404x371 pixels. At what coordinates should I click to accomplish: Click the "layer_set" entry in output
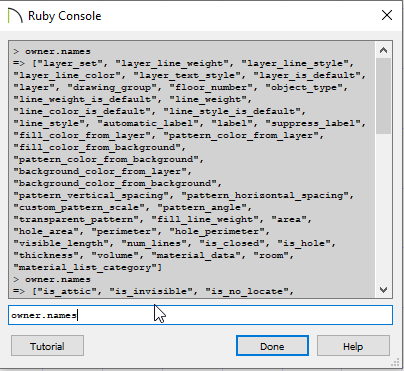[x=69, y=63]
